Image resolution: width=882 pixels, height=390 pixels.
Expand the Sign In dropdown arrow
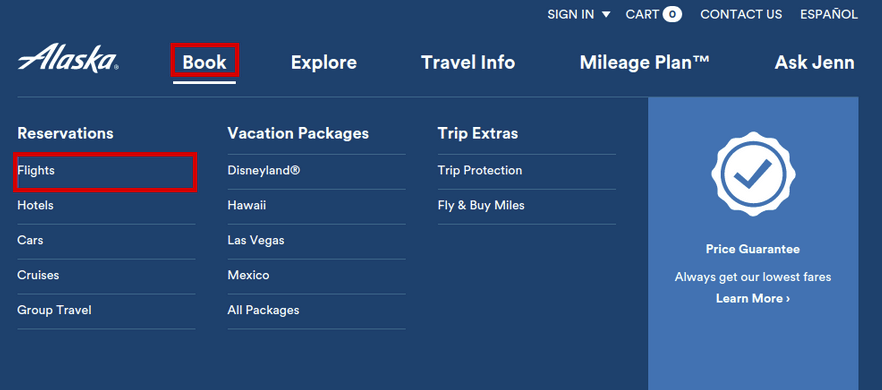point(606,15)
